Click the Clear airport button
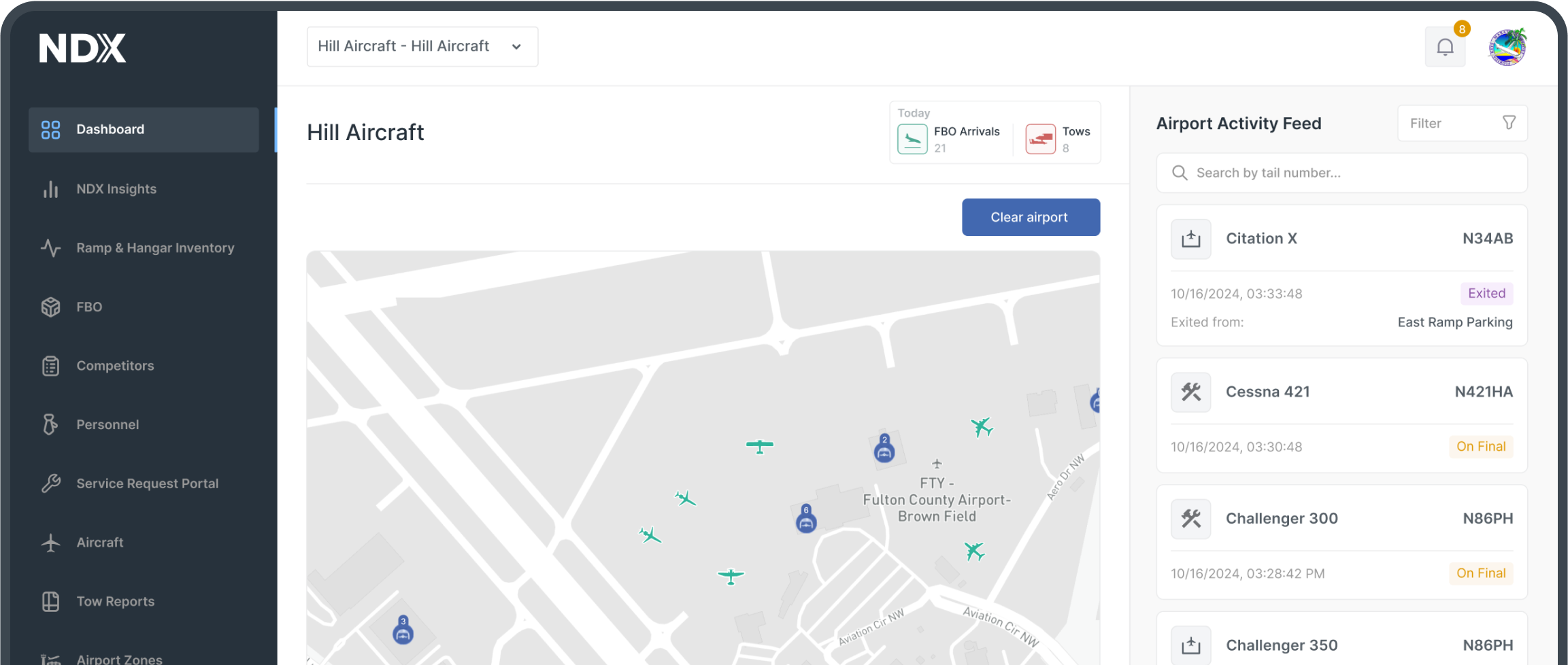 coord(1031,218)
